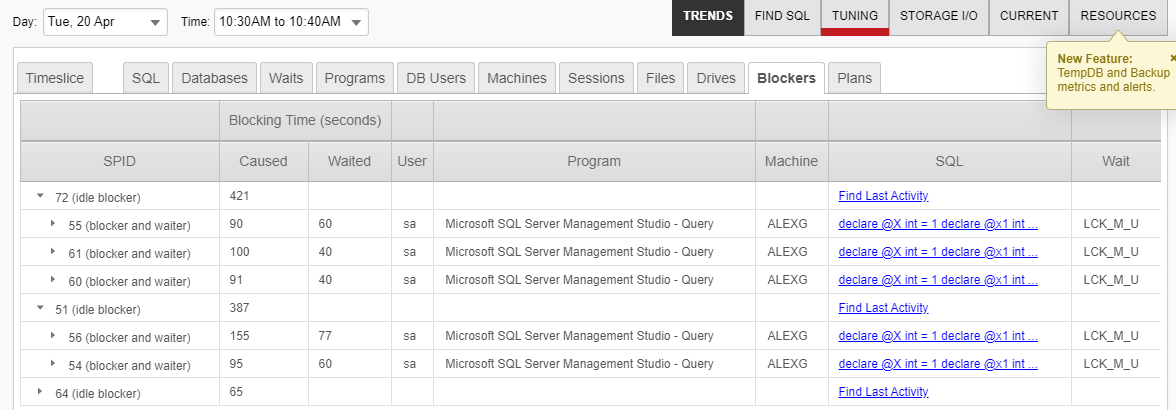
Task: Open the SQL query link for SPID 56
Action: point(937,336)
